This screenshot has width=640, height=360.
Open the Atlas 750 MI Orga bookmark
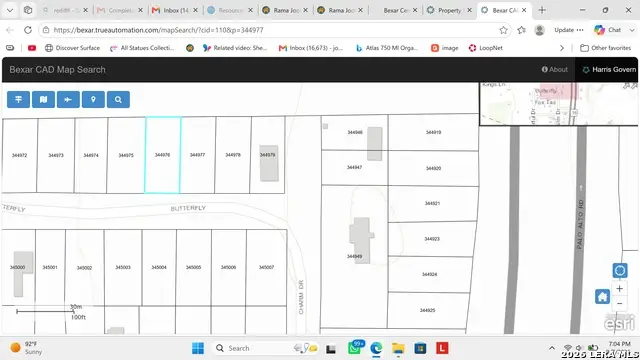pos(387,48)
